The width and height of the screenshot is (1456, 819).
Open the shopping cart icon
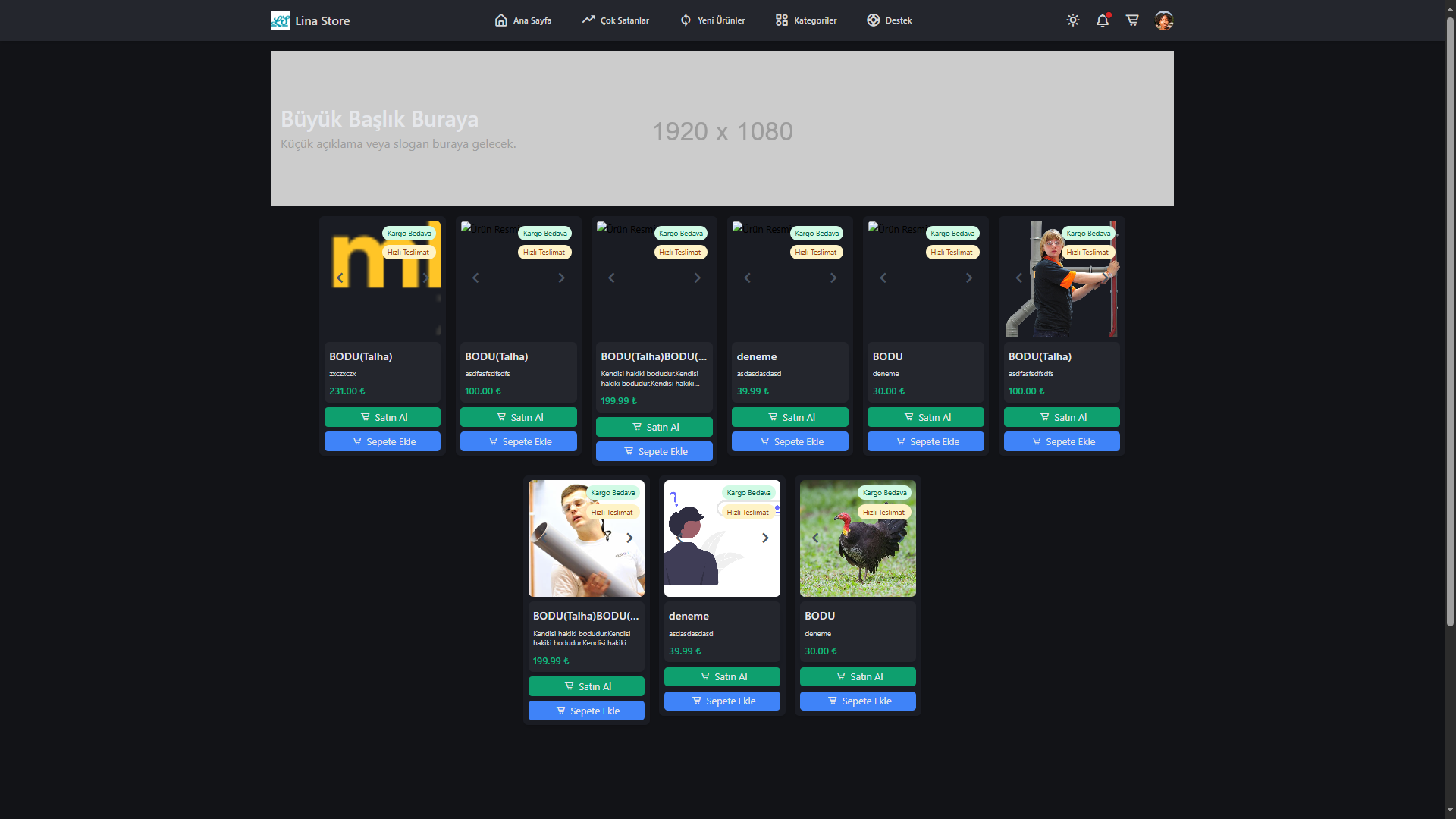pyautogui.click(x=1131, y=20)
